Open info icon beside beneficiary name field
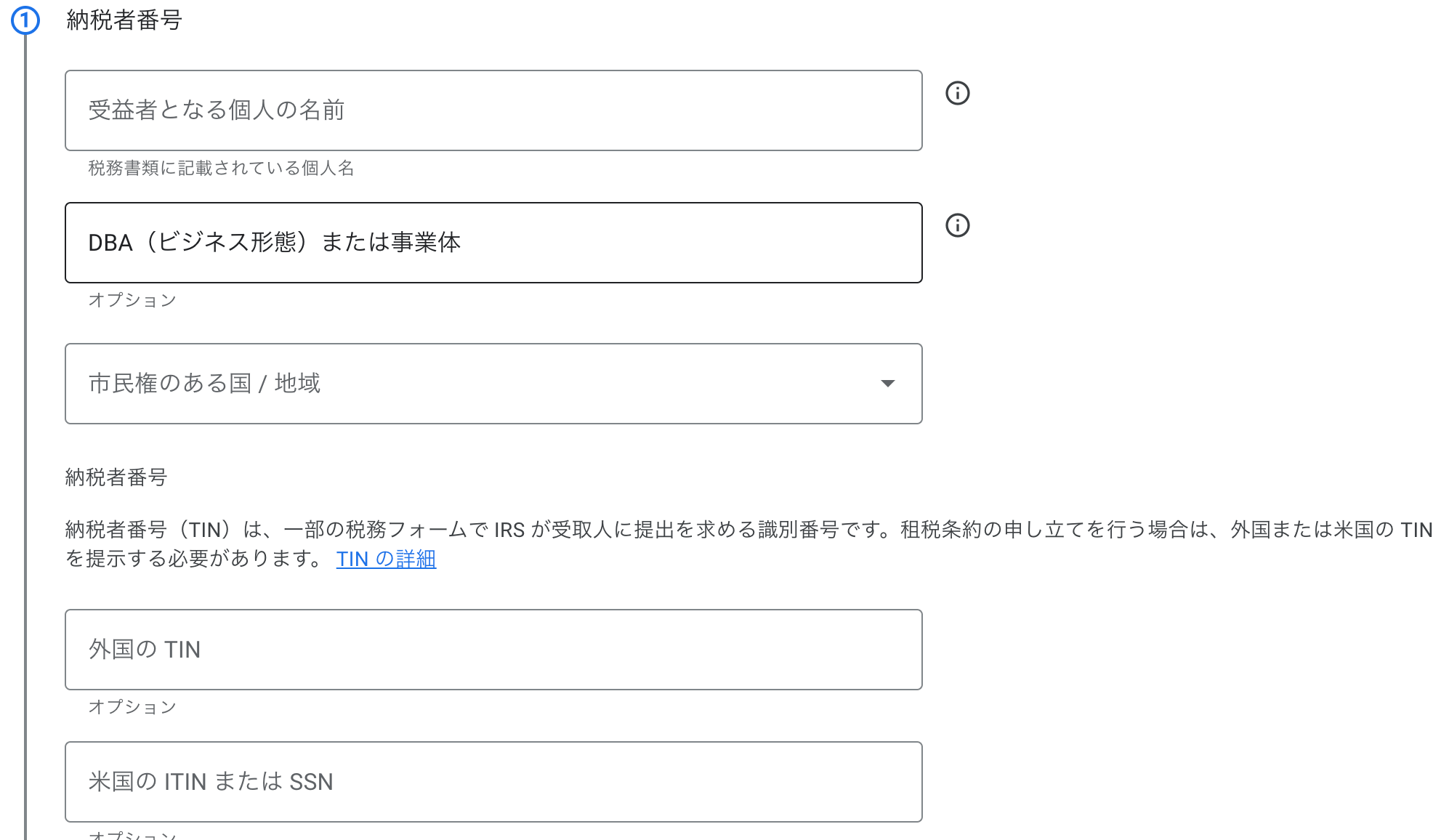This screenshot has width=1449, height=840. (x=957, y=93)
